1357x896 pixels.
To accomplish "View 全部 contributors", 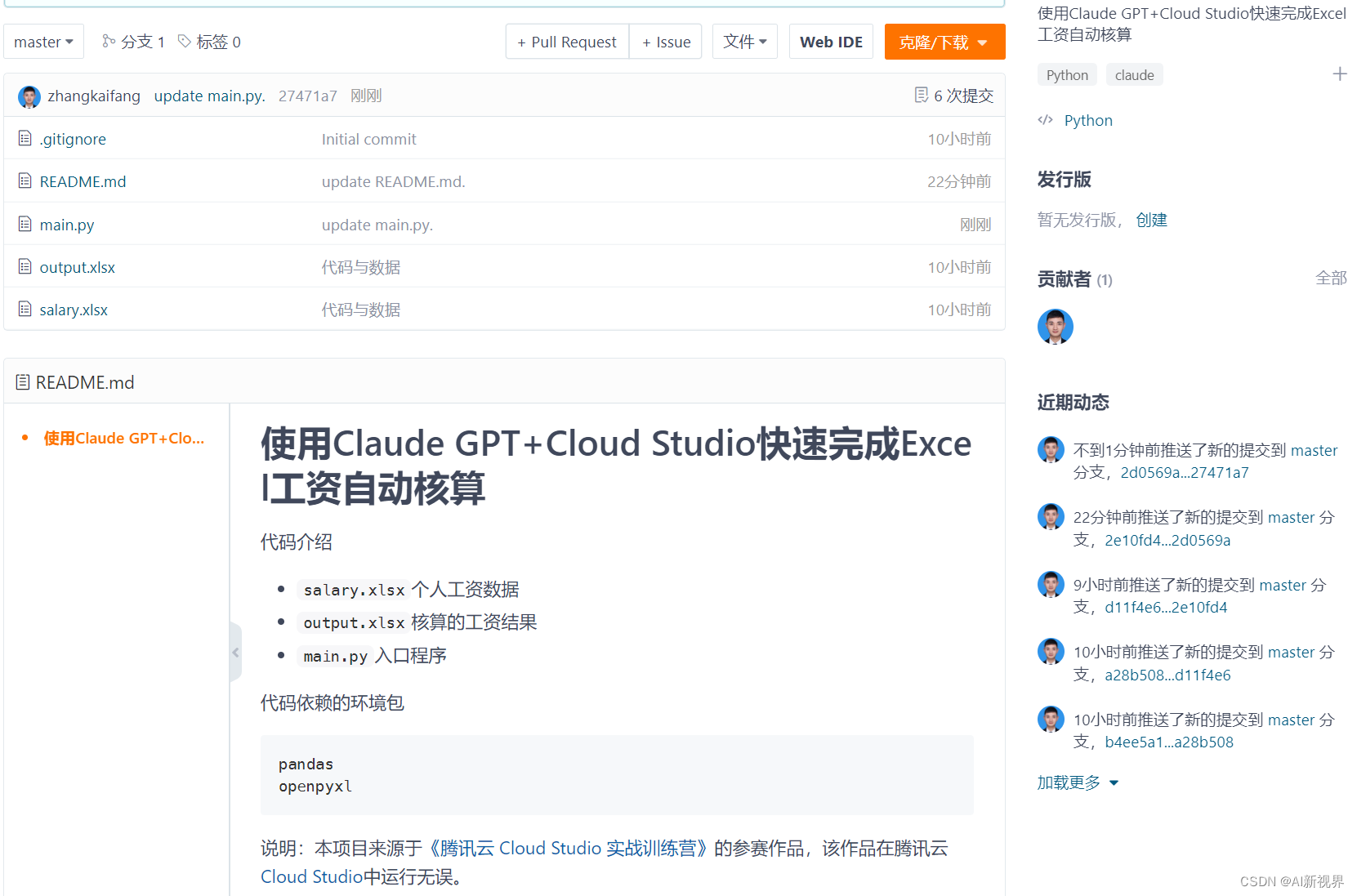I will tap(1331, 278).
